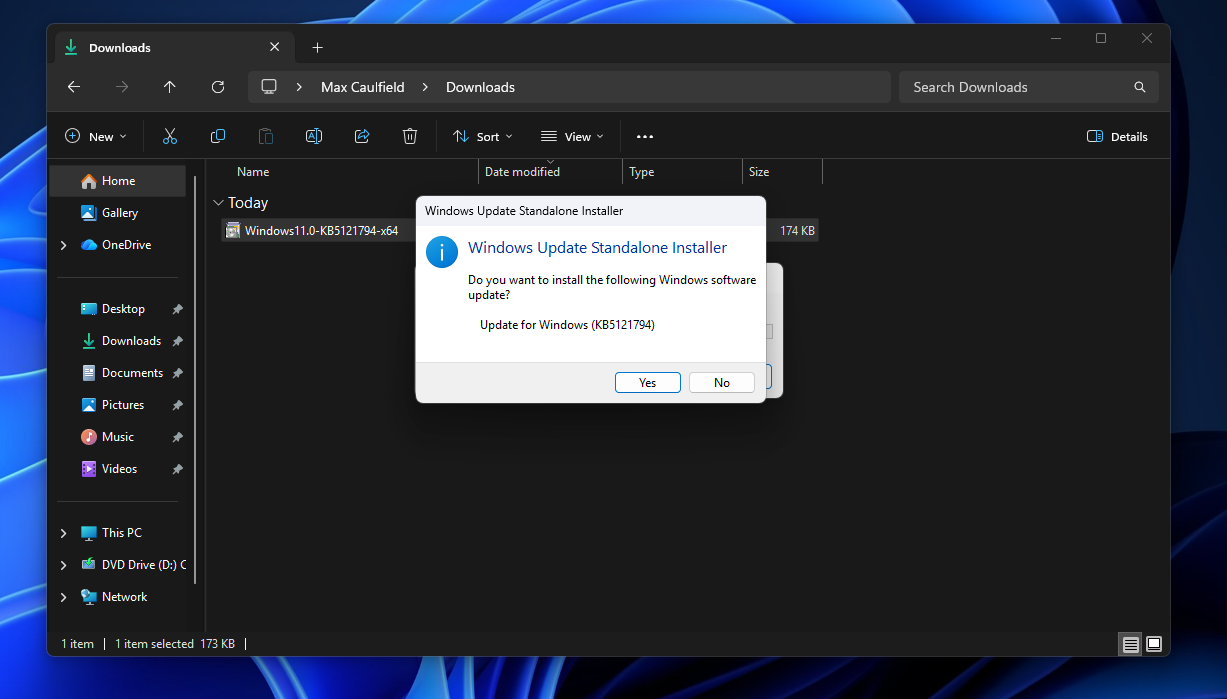Viewport: 1227px width, 699px height.
Task: Select This PC in the sidebar
Action: [x=118, y=533]
